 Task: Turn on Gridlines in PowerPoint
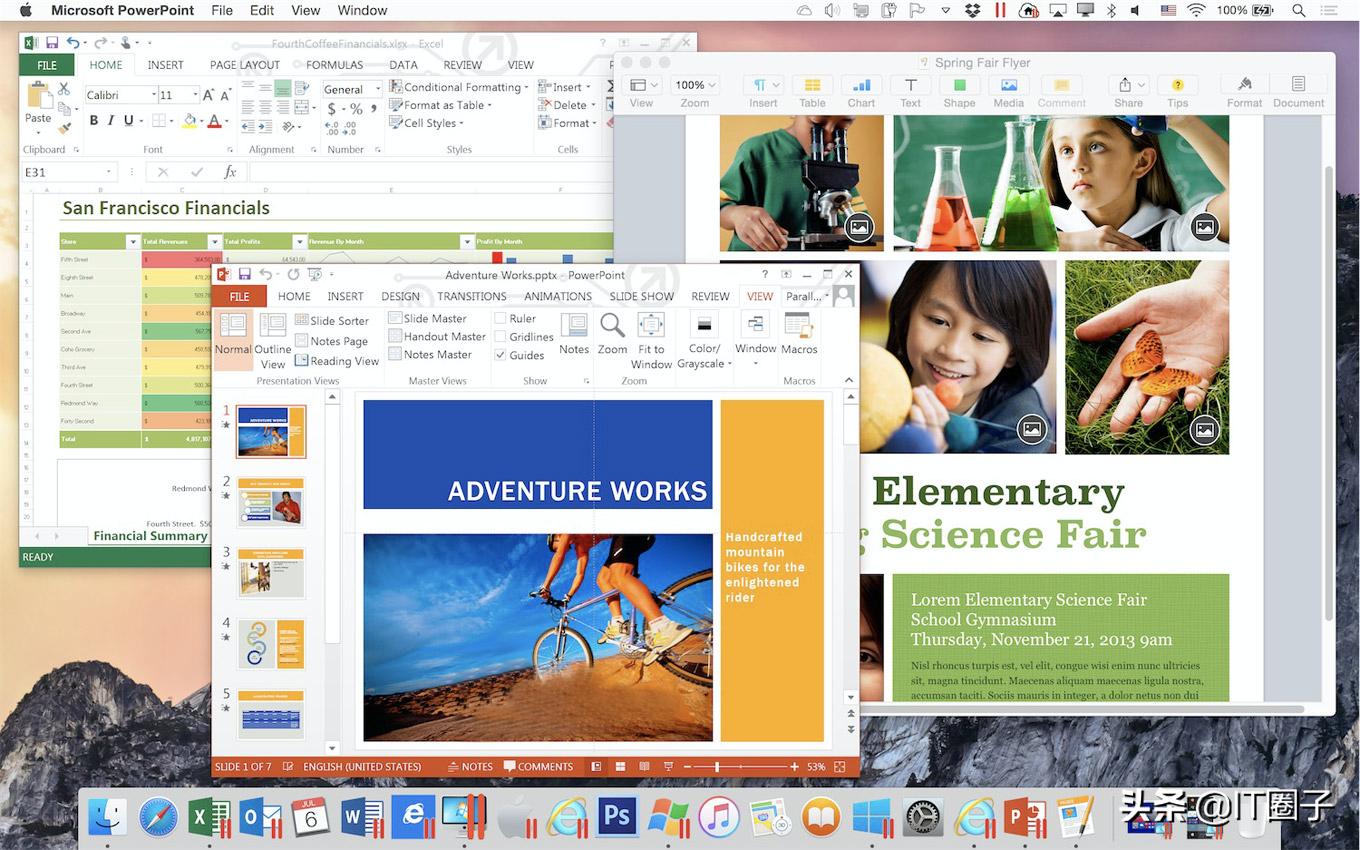(x=502, y=336)
